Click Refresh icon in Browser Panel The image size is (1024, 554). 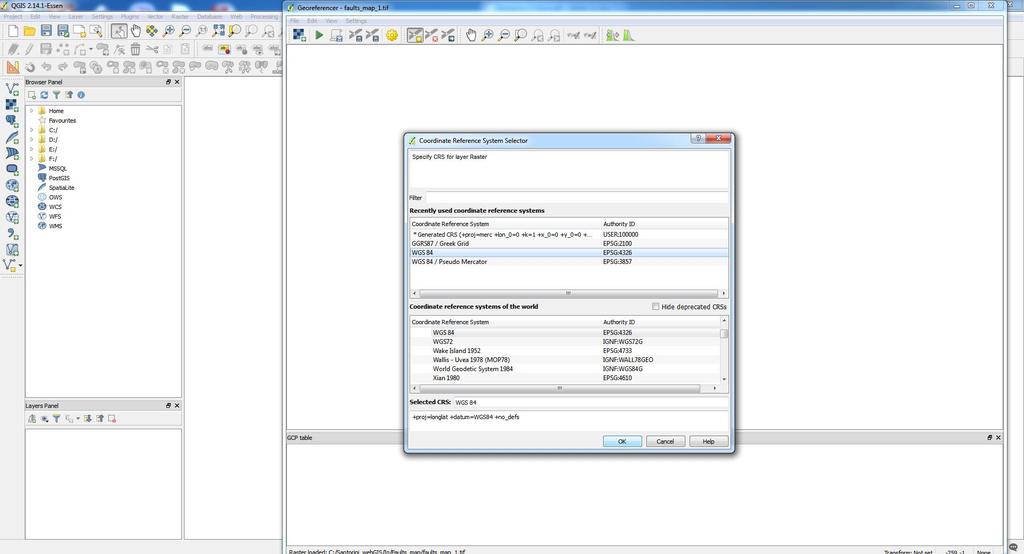[x=44, y=95]
